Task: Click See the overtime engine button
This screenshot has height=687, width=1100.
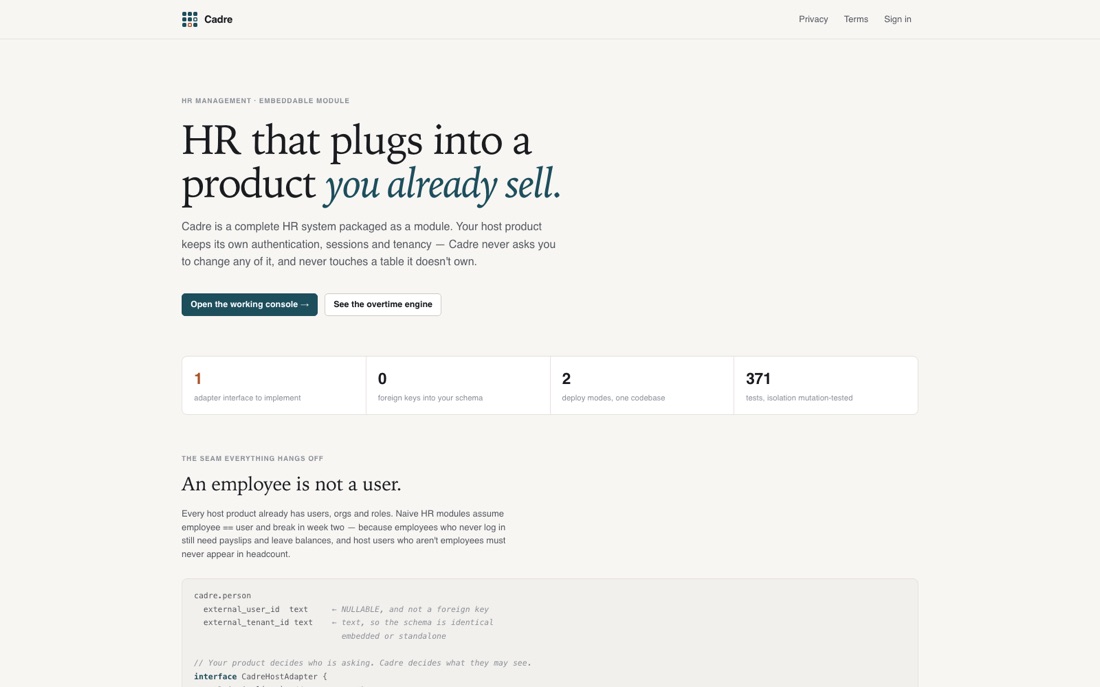Action: [x=382, y=305]
